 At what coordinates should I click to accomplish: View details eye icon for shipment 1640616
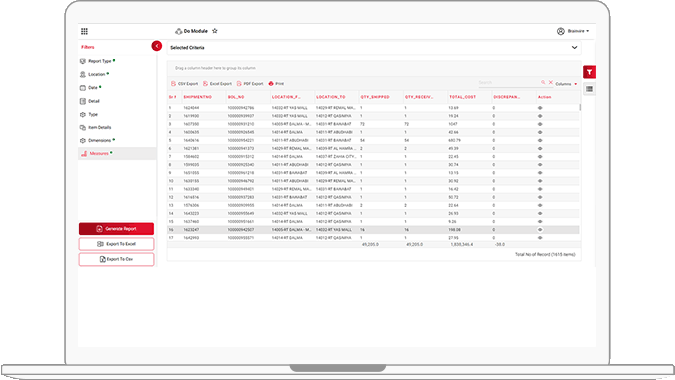[540, 141]
